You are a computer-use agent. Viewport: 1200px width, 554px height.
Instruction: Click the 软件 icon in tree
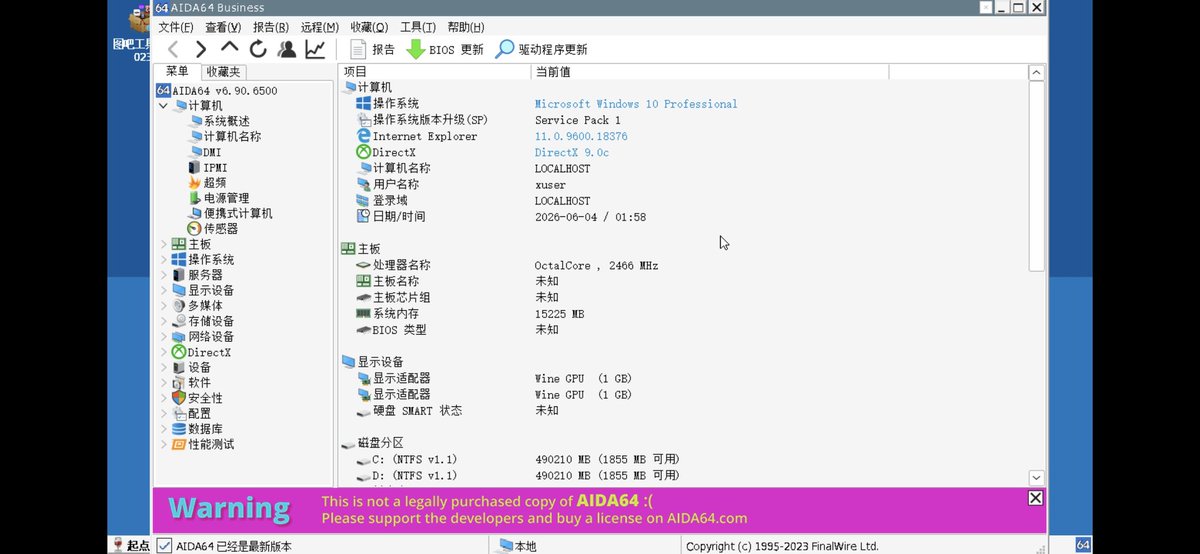pos(179,382)
